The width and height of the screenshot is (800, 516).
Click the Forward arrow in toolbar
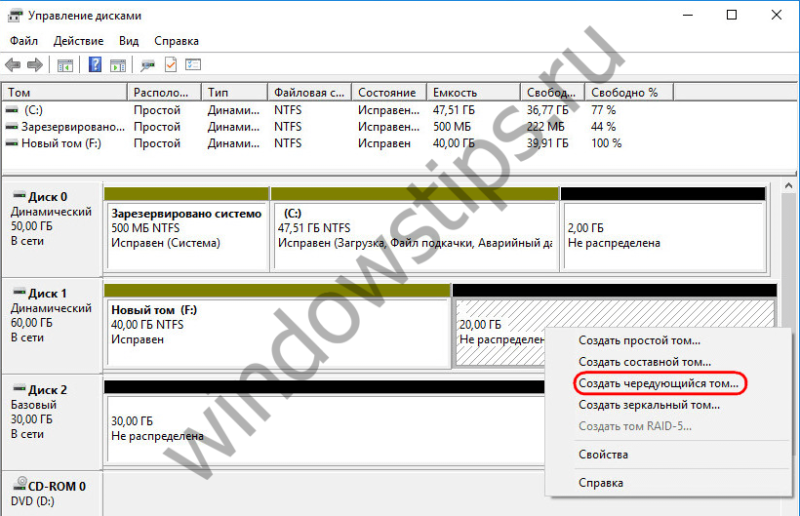point(34,66)
